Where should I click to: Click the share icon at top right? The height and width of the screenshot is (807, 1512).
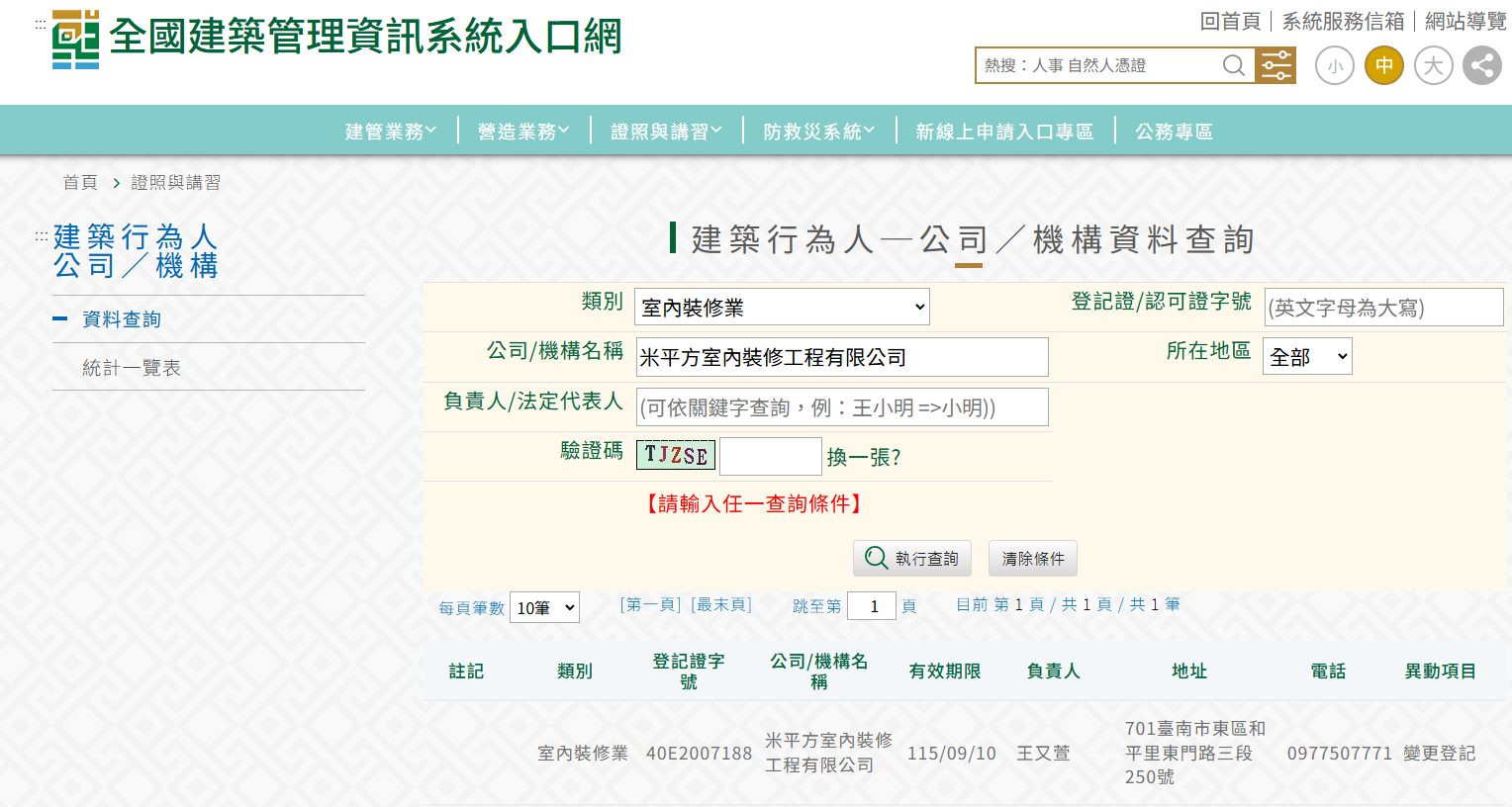pyautogui.click(x=1481, y=65)
